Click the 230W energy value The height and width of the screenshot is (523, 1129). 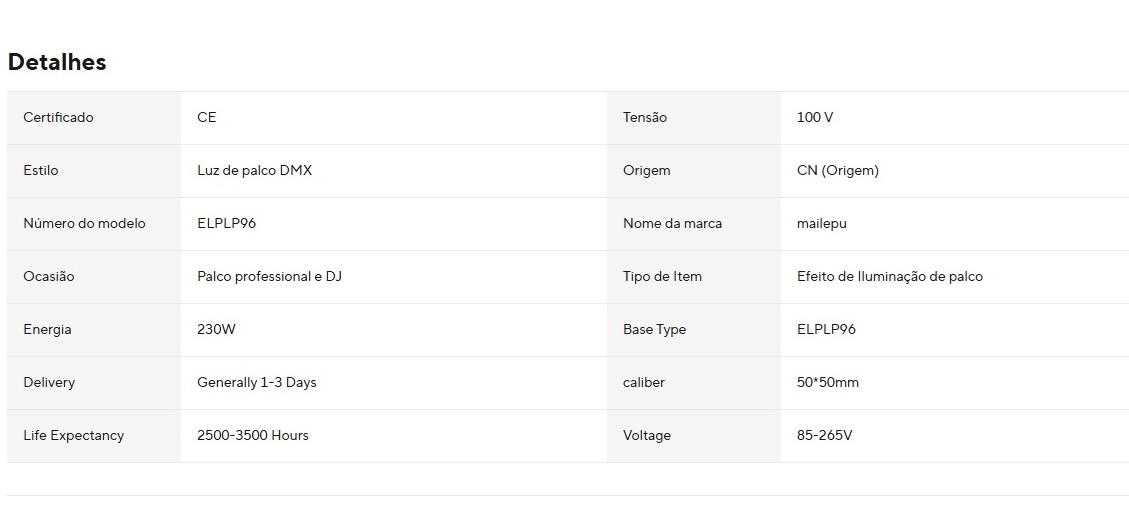click(x=217, y=329)
